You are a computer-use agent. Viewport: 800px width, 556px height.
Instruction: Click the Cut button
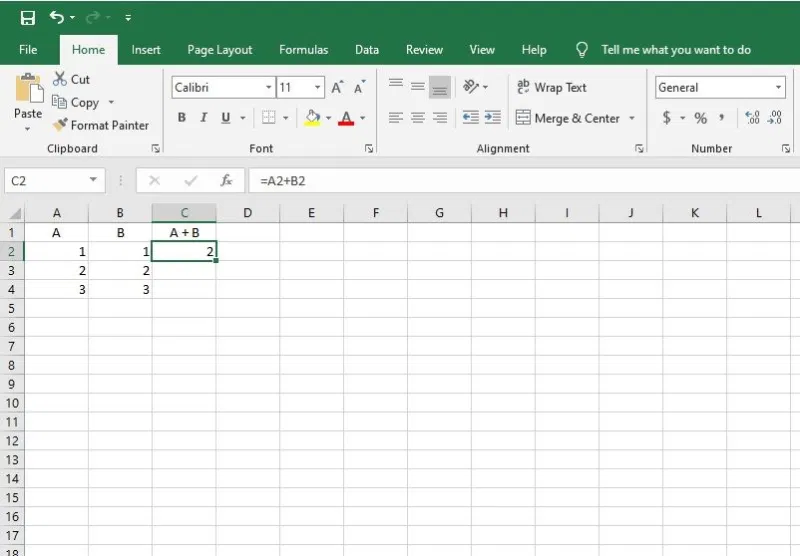pyautogui.click(x=72, y=79)
